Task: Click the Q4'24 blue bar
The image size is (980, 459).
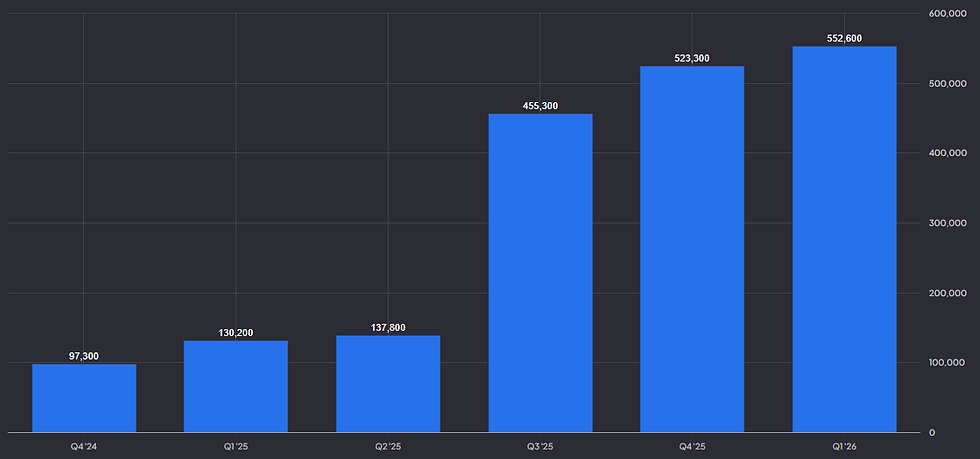Action: pyautogui.click(x=84, y=398)
